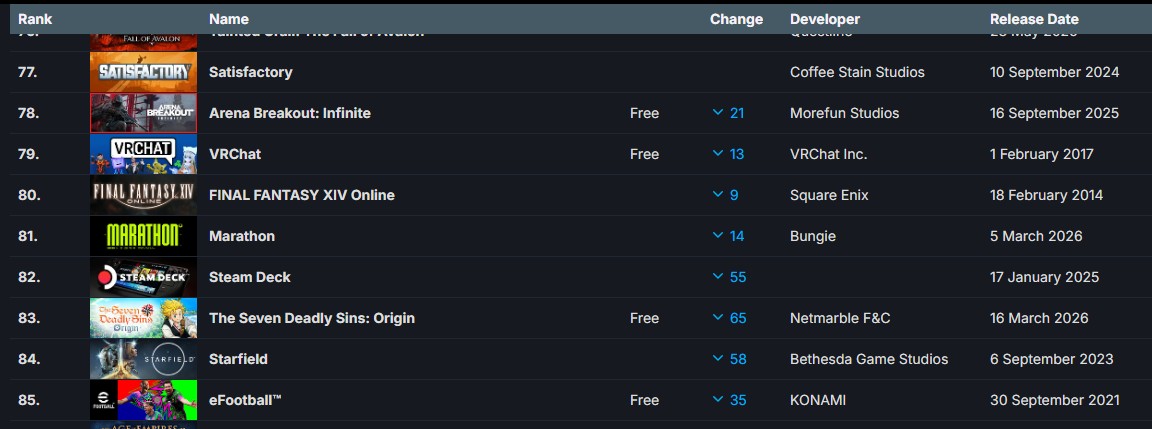This screenshot has width=1152, height=429.
Task: Click rank number 85.
Action: click(29, 401)
